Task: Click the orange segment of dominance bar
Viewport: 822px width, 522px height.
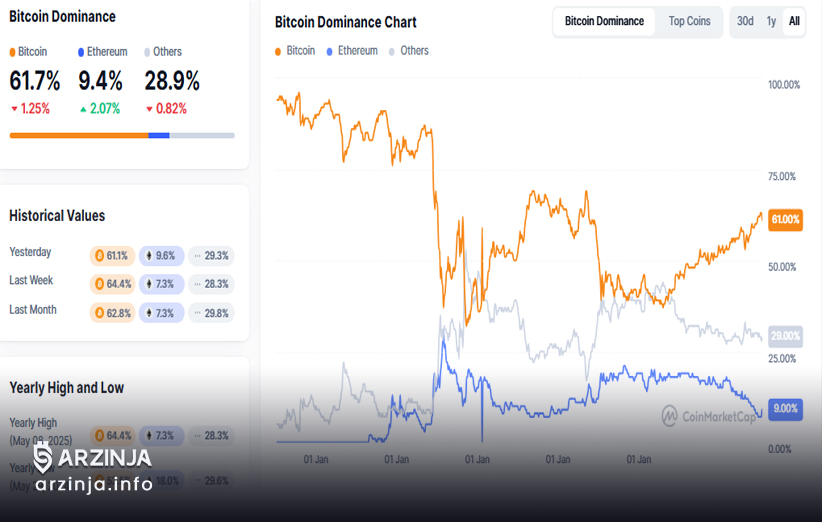Action: coord(79,136)
